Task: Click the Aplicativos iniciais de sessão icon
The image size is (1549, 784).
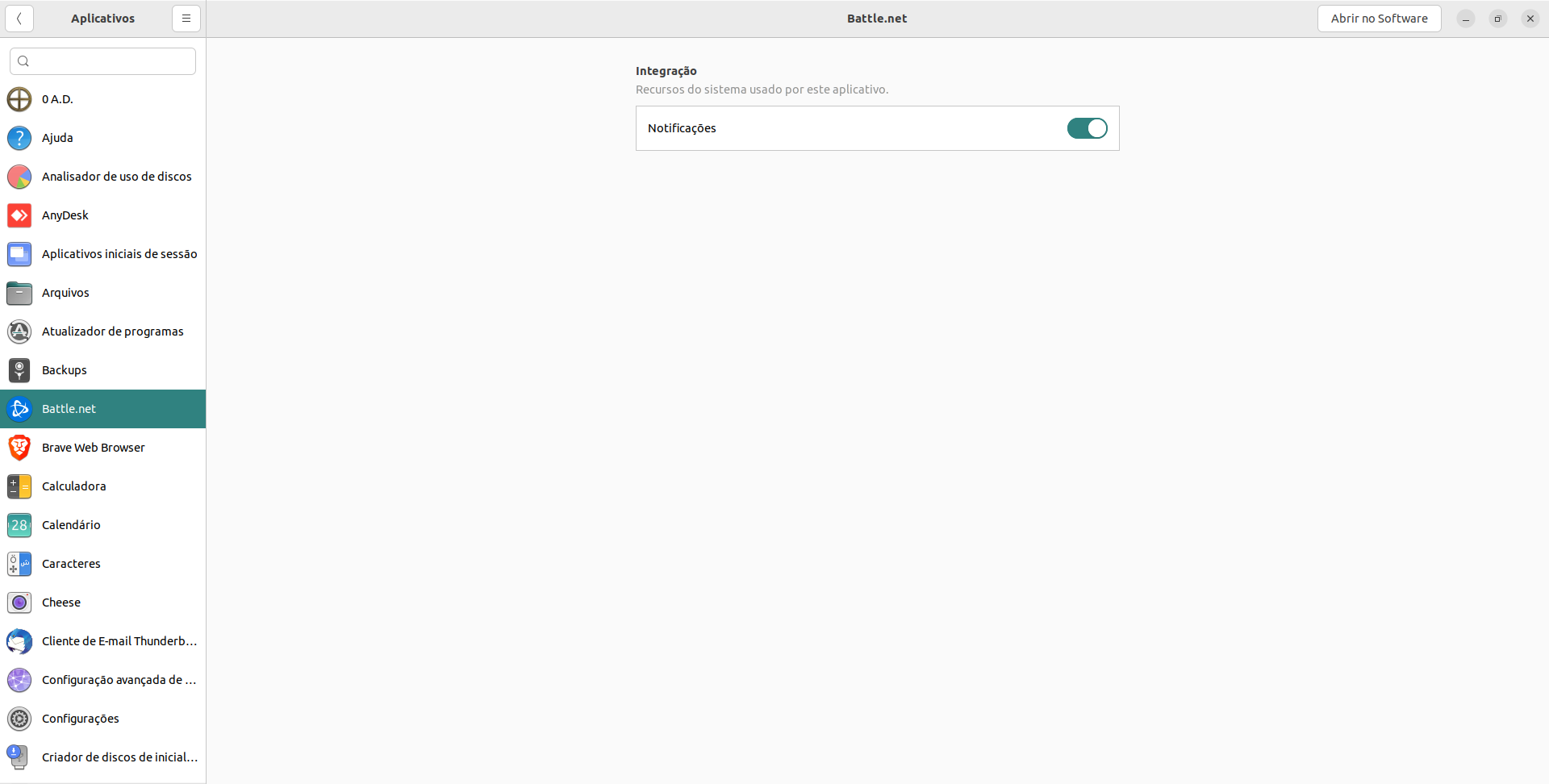Action: 19,254
